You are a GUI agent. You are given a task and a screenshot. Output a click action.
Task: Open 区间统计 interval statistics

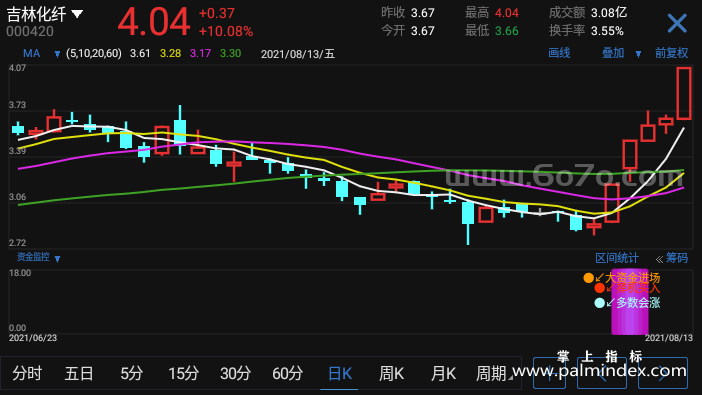coord(616,258)
